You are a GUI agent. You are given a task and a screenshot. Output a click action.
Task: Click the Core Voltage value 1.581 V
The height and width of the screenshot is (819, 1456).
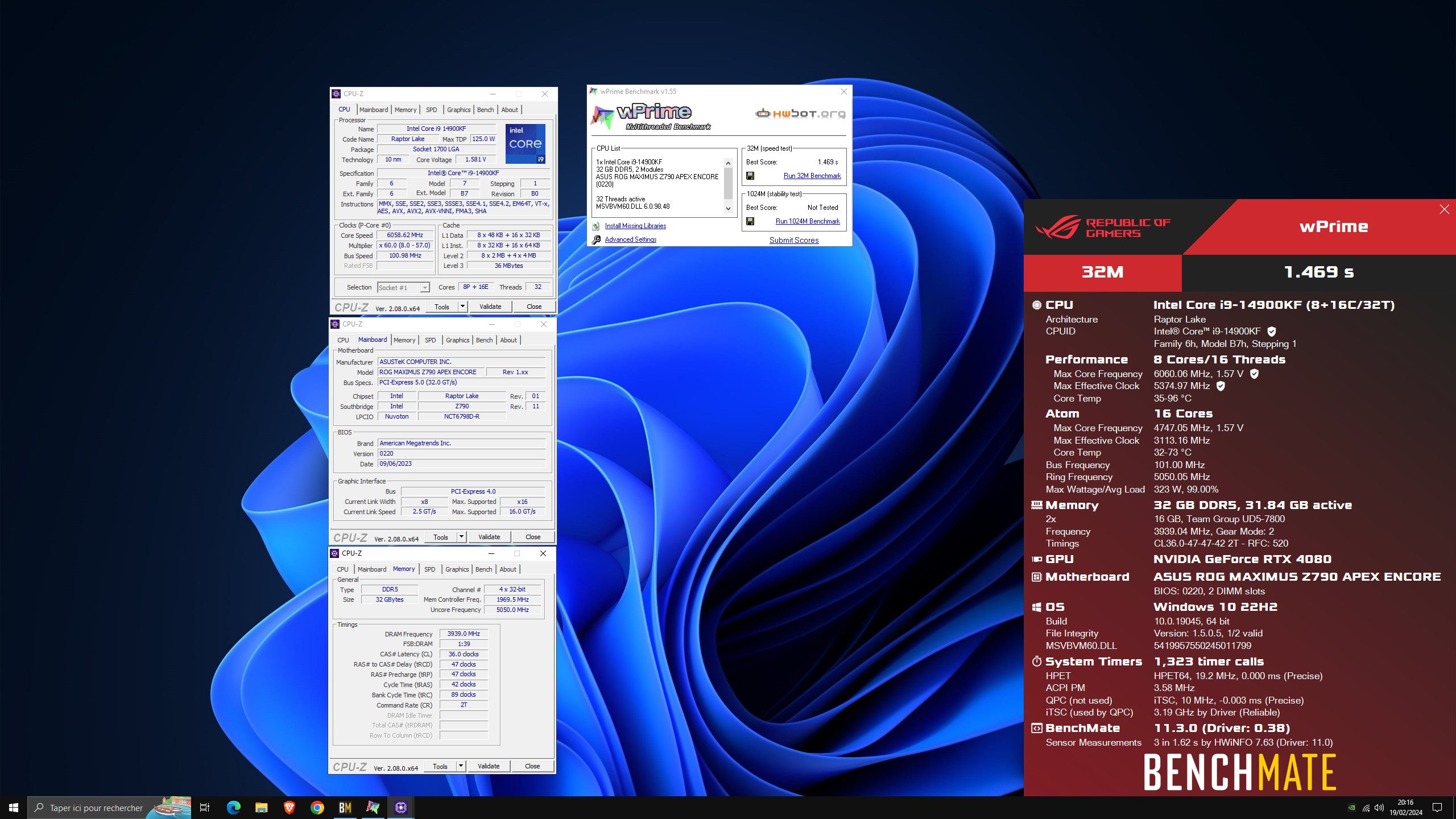tap(475, 160)
